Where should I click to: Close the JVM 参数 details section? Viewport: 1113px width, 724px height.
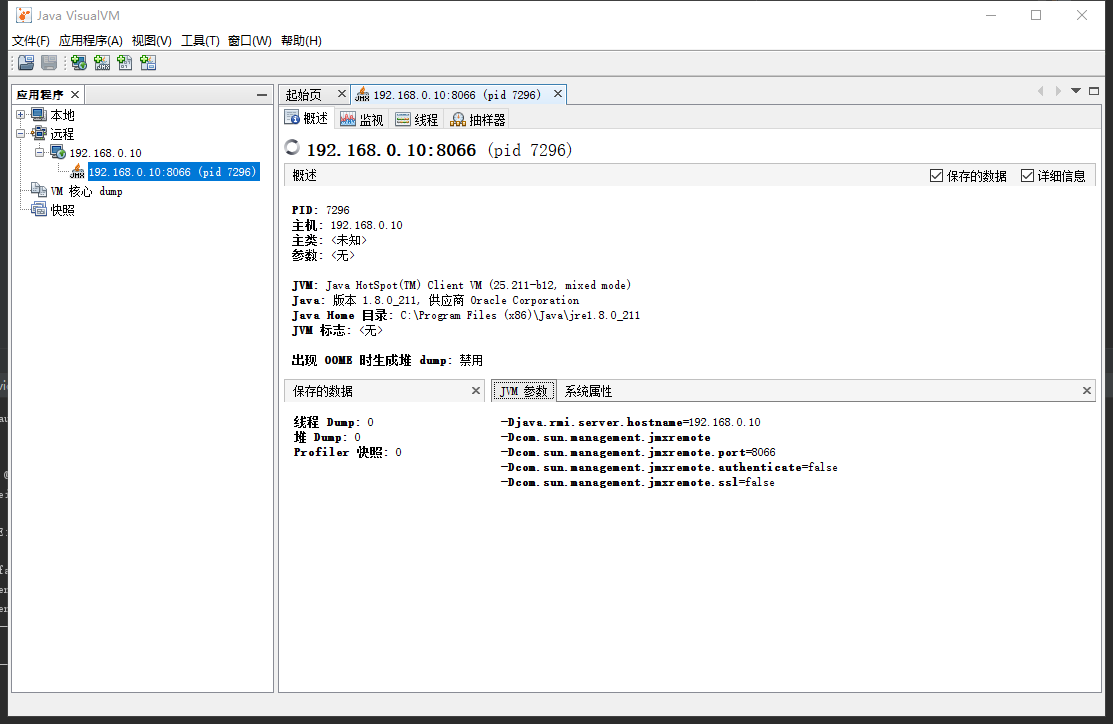click(1086, 390)
